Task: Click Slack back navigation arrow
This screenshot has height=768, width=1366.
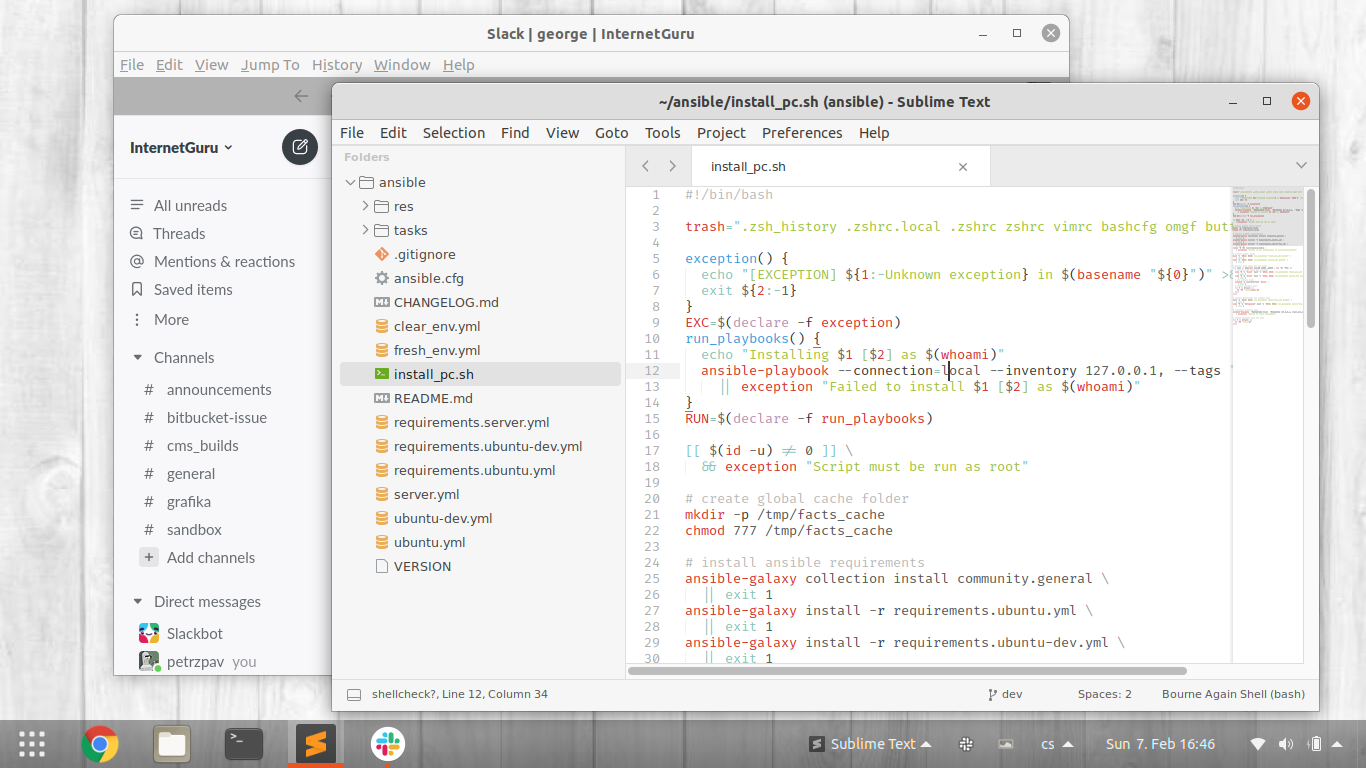Action: 301,96
